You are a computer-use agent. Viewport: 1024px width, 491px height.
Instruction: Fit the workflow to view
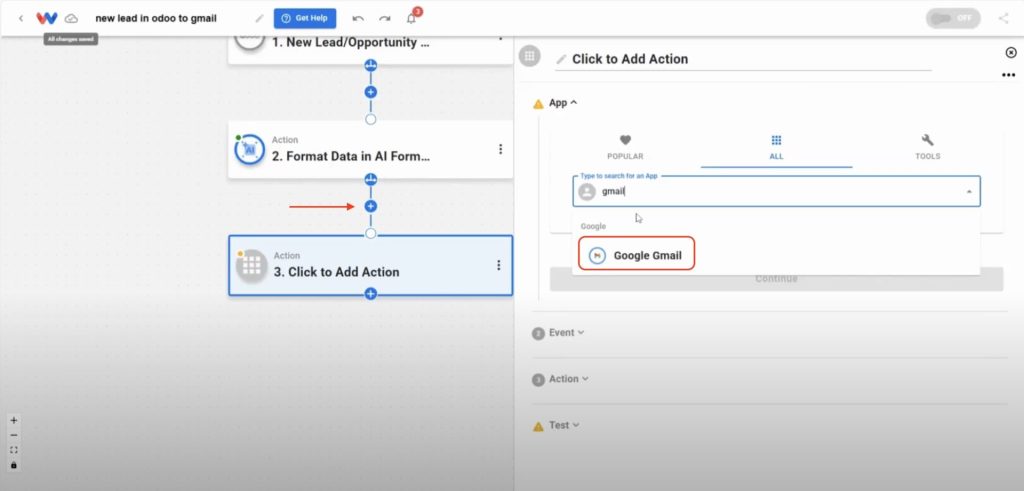(x=14, y=450)
